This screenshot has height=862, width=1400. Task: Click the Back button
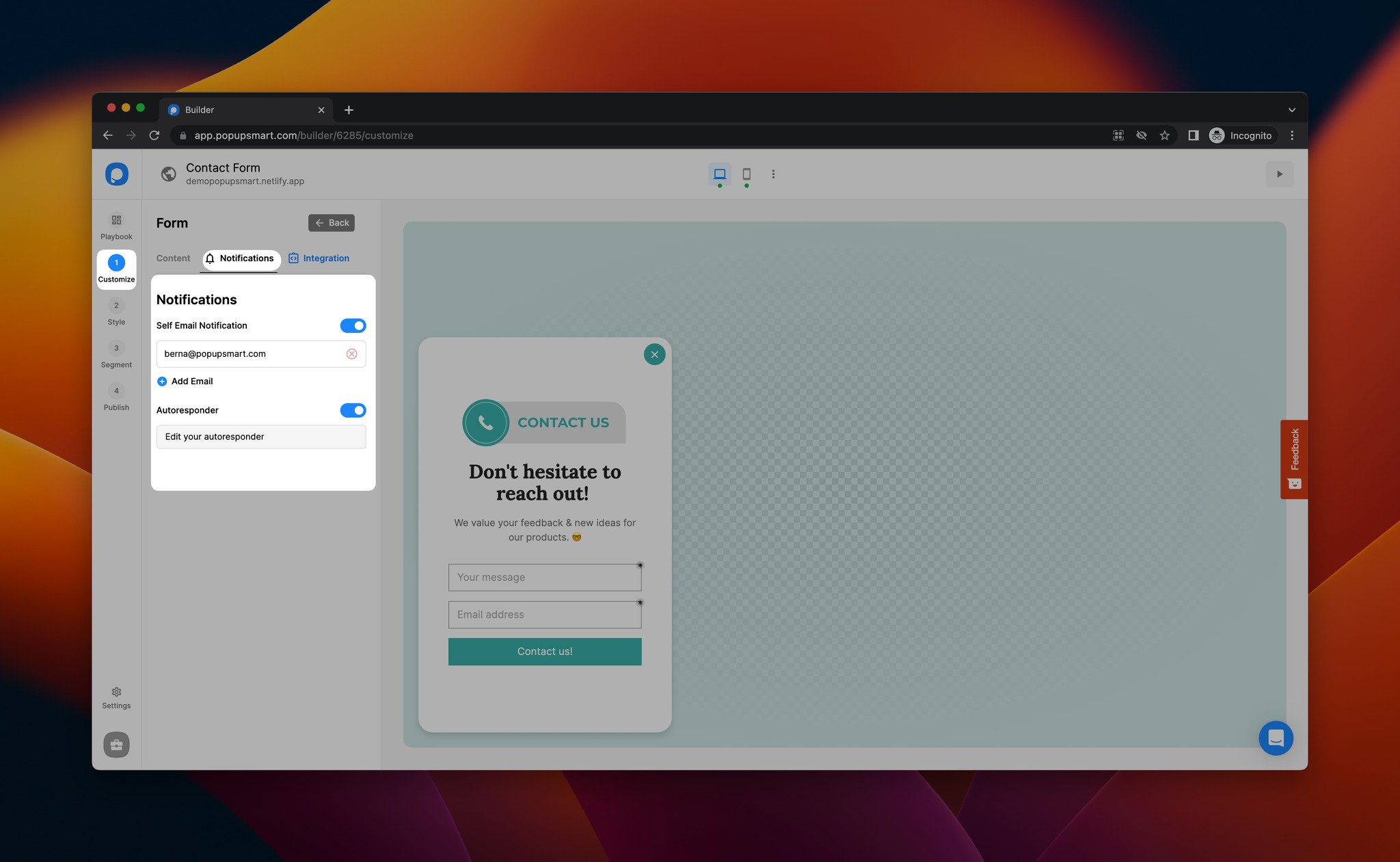click(x=332, y=222)
